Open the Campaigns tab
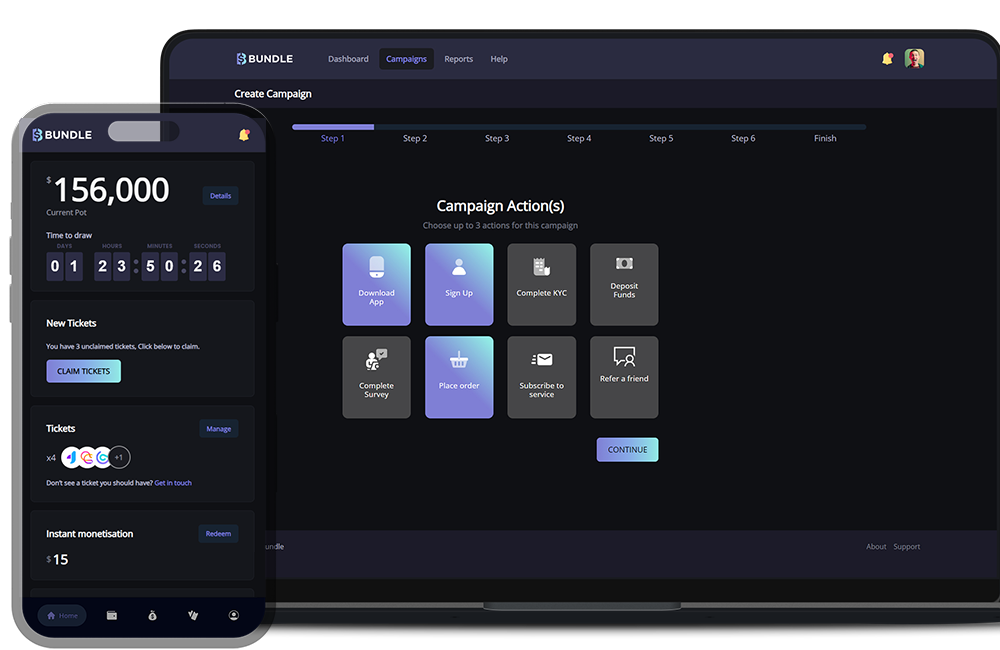Image resolution: width=1000 pixels, height=650 pixels. 406,59
